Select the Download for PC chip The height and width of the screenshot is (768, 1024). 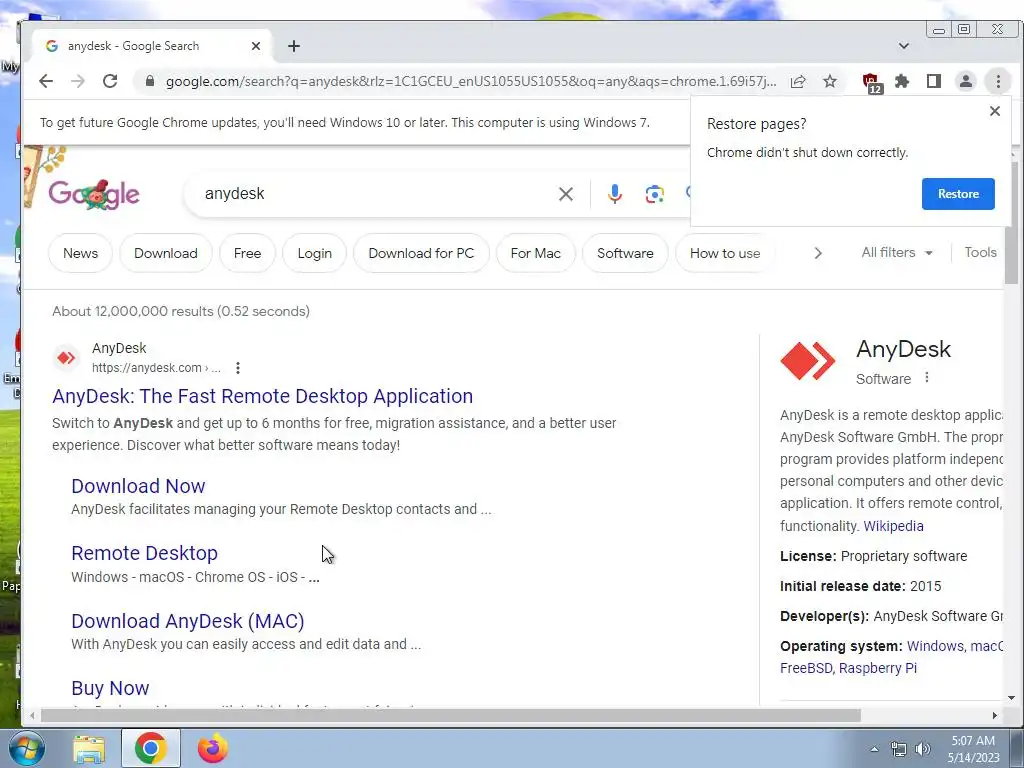[421, 253]
